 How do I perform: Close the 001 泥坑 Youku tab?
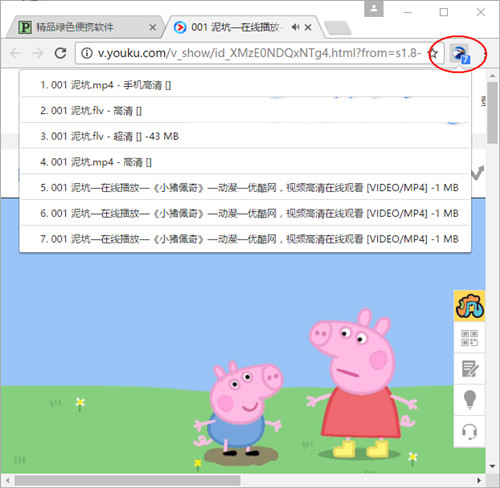point(308,27)
